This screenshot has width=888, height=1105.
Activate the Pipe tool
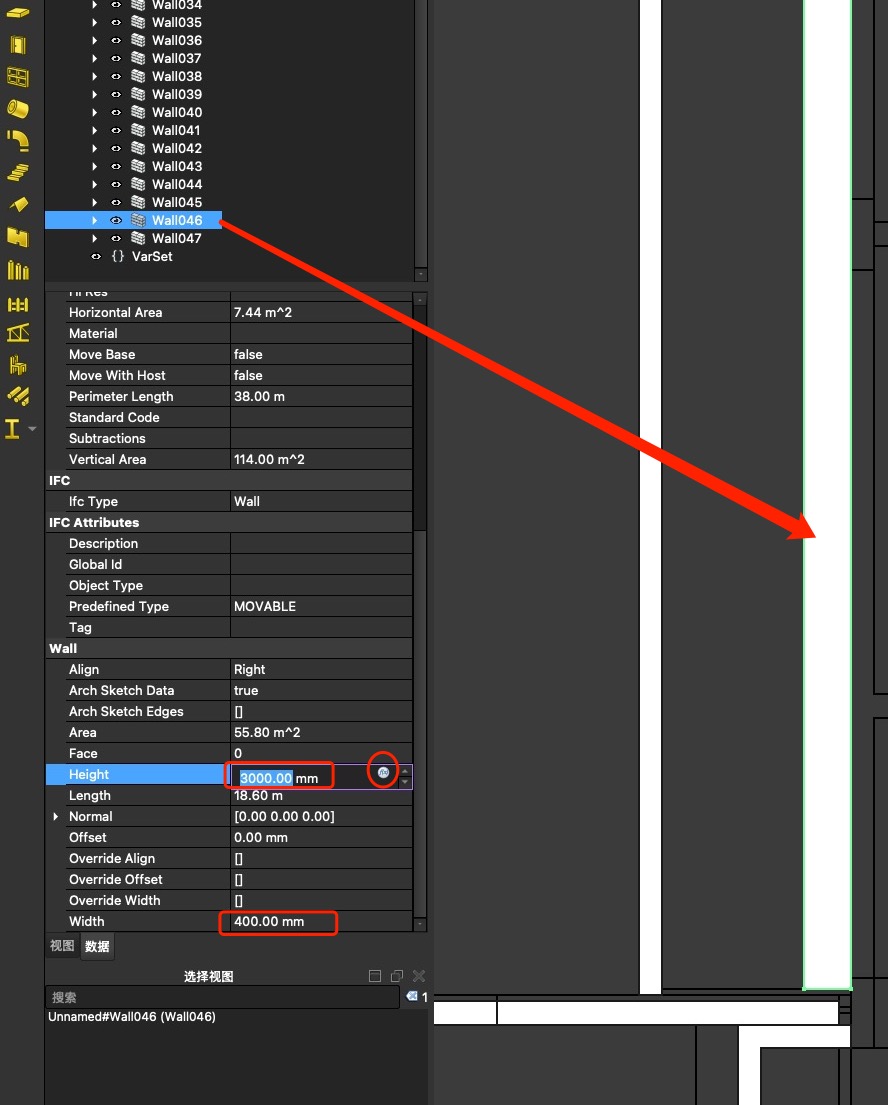18,108
